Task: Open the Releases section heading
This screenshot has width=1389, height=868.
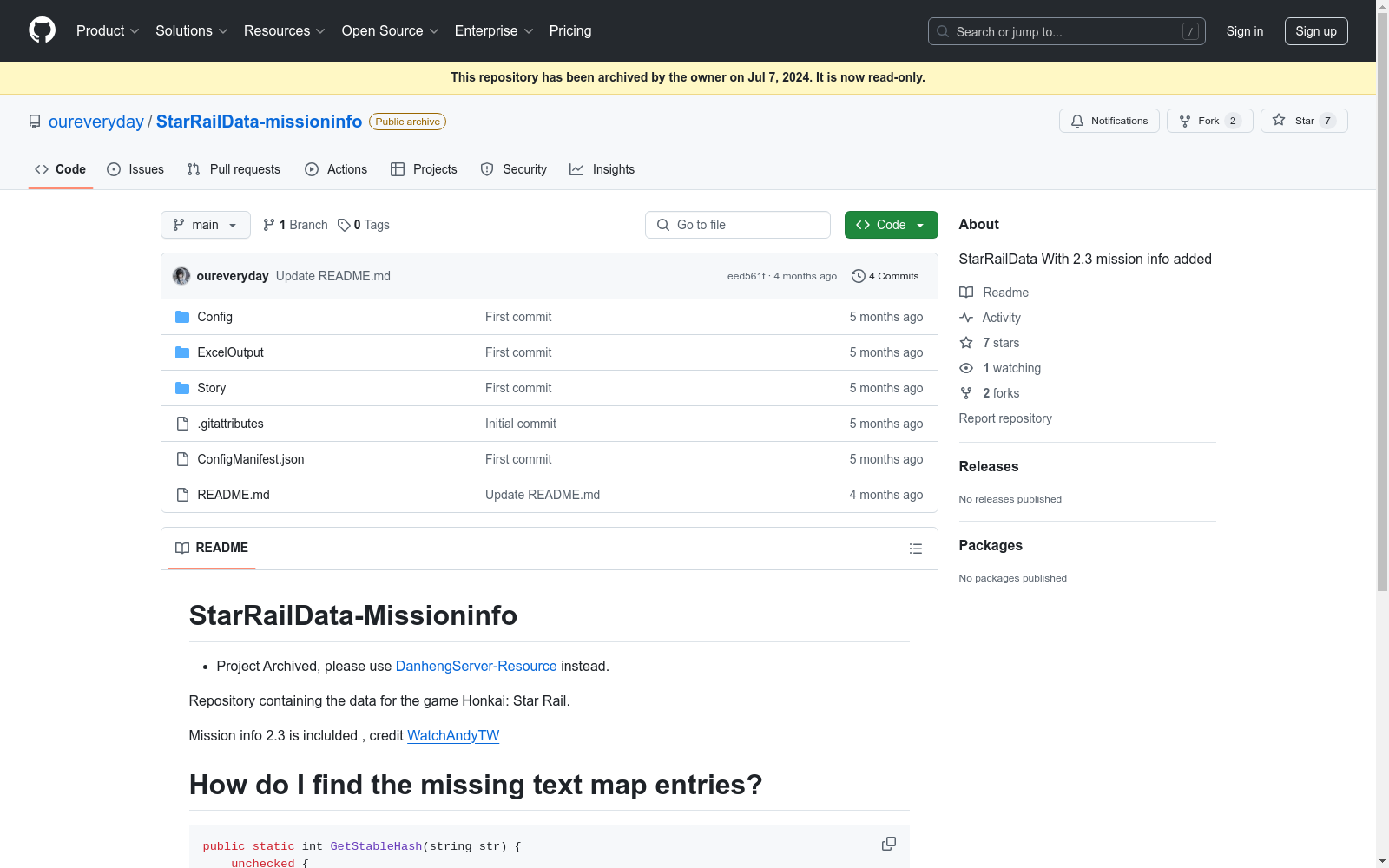Action: tap(989, 466)
